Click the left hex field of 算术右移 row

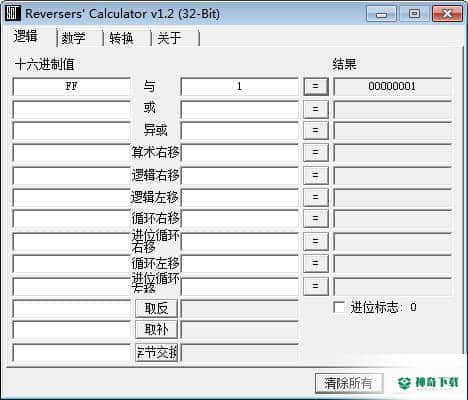coord(72,153)
